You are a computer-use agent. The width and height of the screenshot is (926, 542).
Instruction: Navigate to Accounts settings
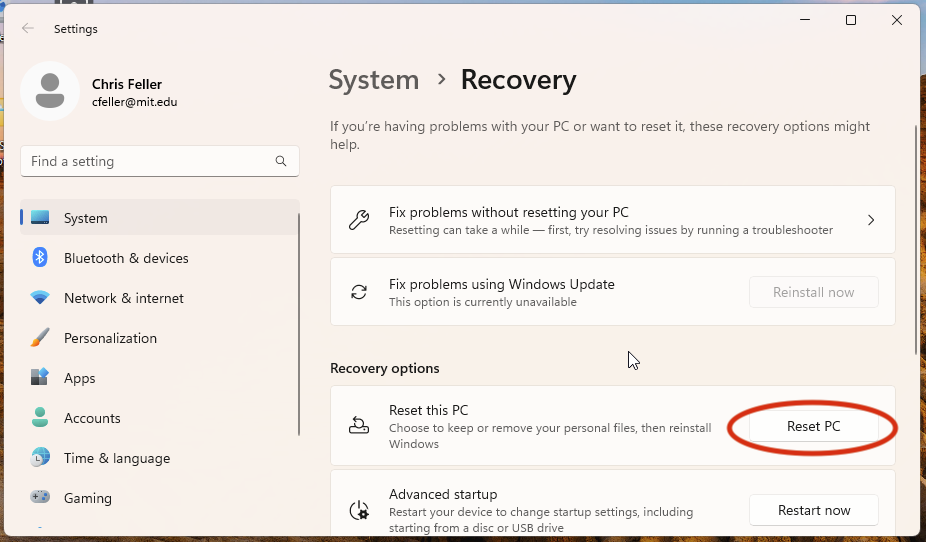(159, 418)
